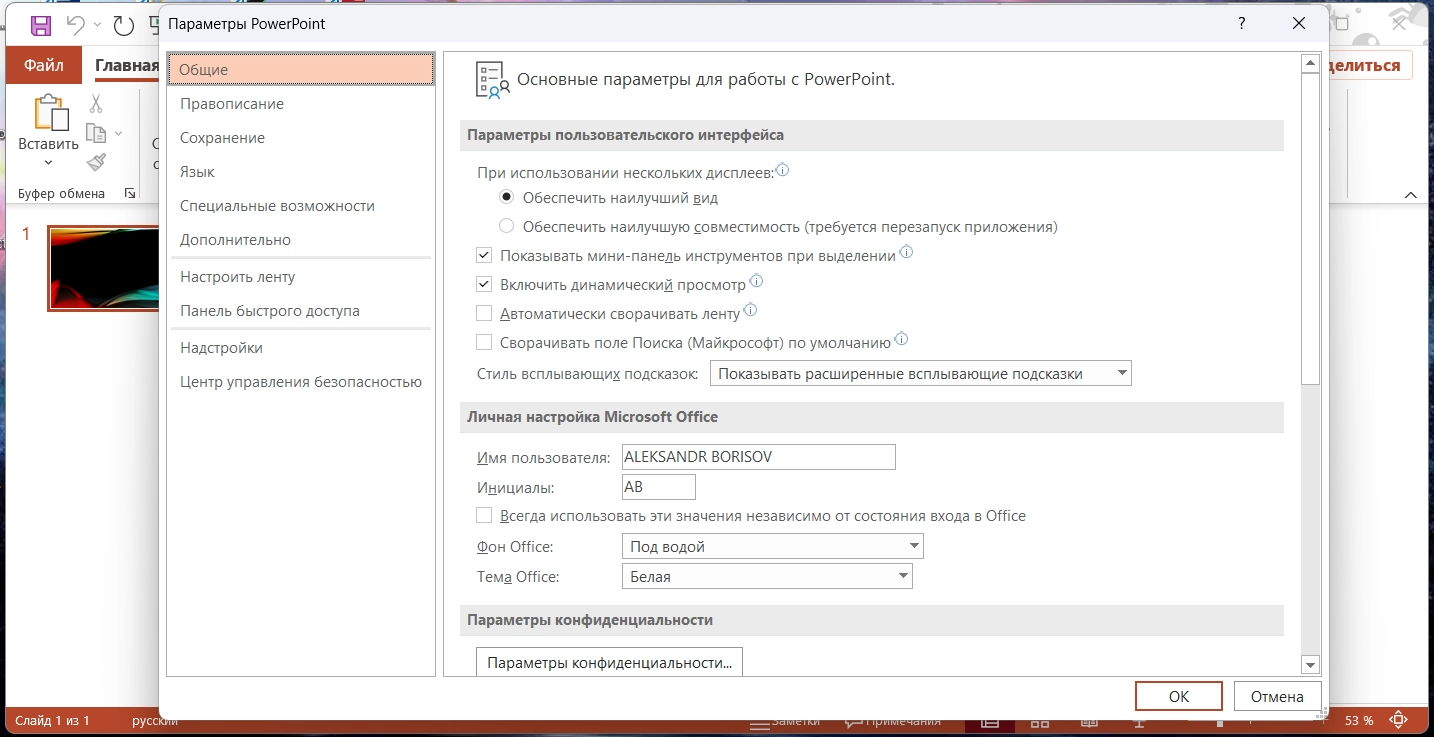Open the Undo history dropdown arrow

coord(97,25)
